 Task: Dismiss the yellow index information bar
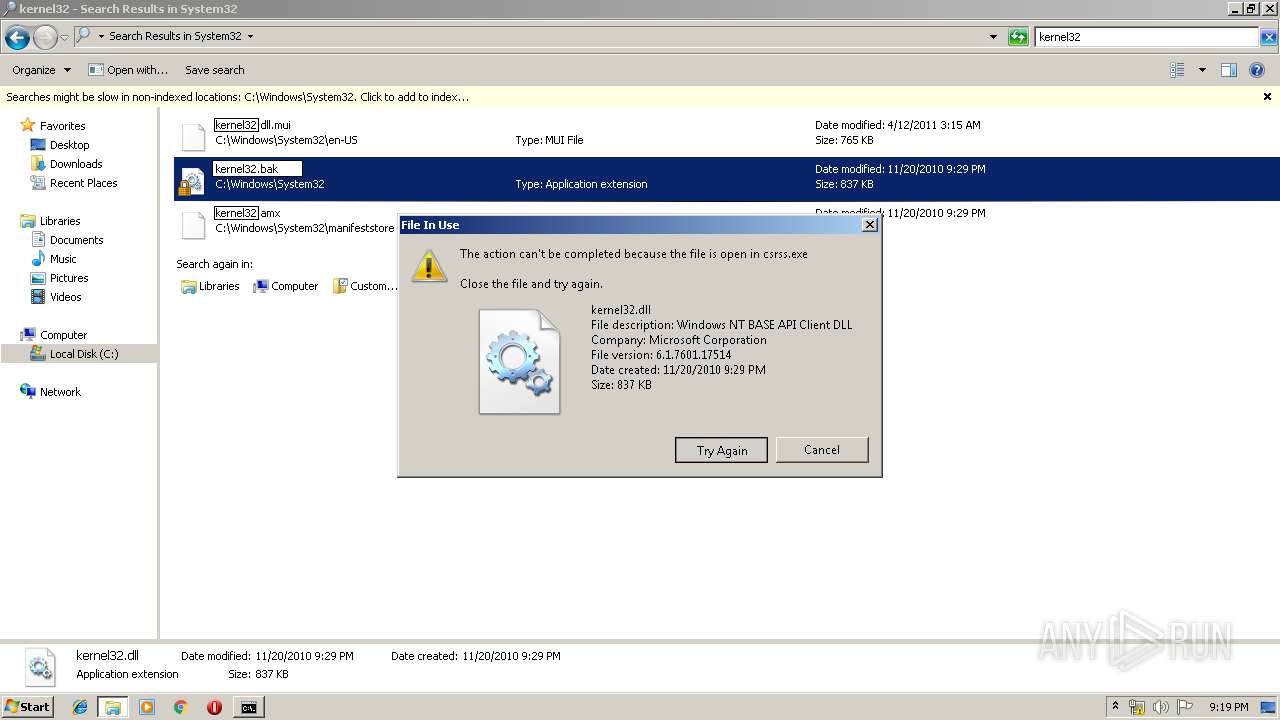pyautogui.click(x=1267, y=97)
